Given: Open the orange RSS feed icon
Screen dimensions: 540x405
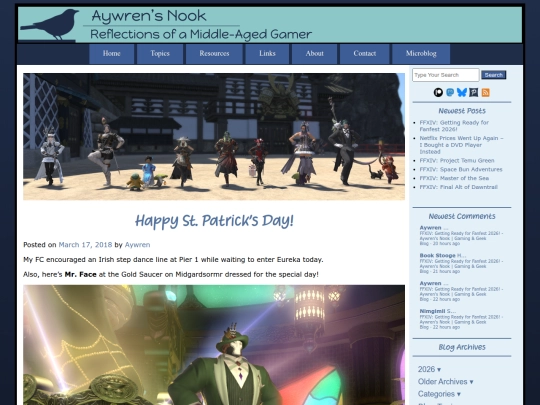Looking at the screenshot, I should pyautogui.click(x=485, y=92).
